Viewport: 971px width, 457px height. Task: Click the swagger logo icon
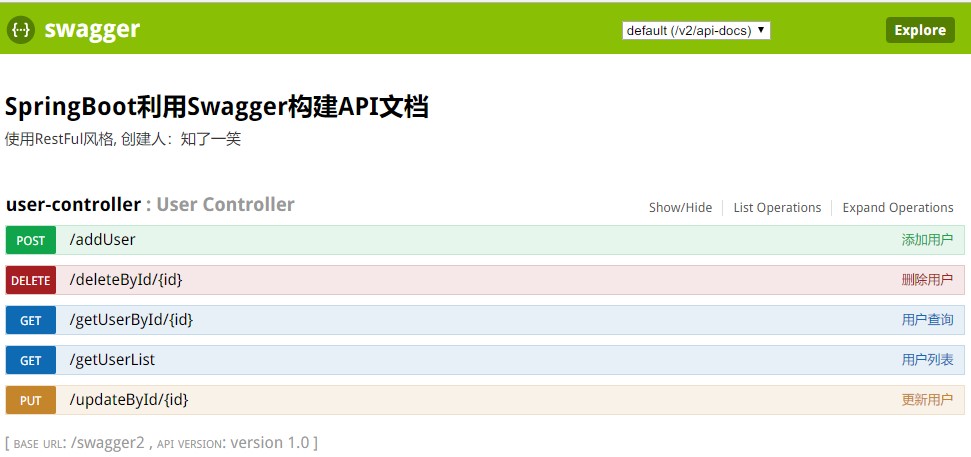tap(21, 30)
